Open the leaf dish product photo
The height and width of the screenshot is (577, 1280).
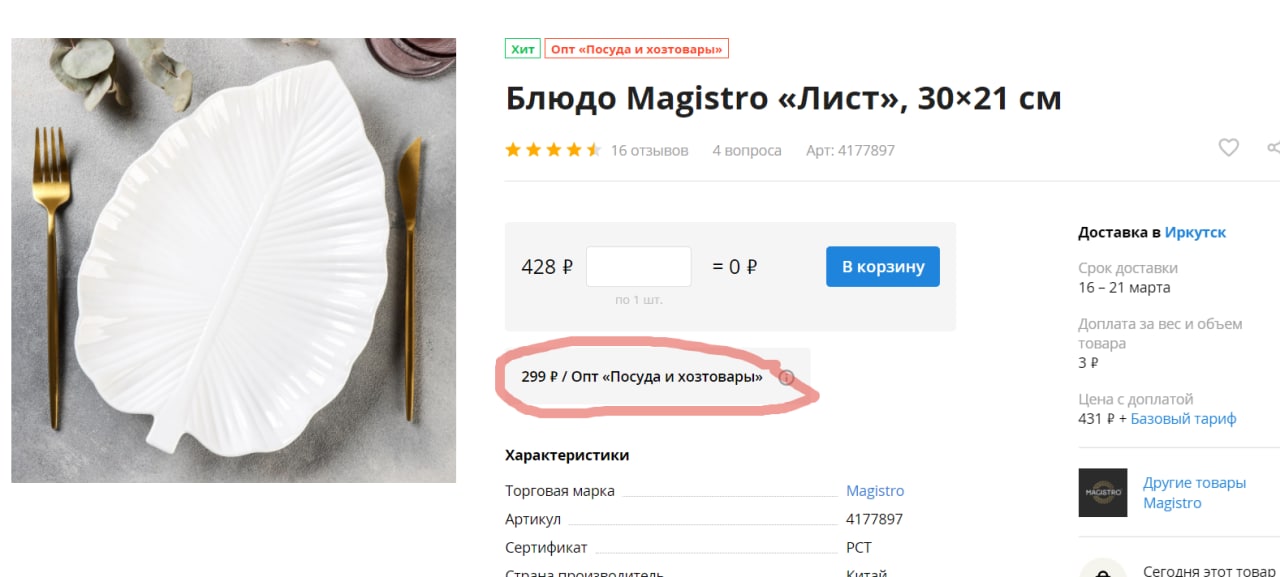(x=234, y=260)
